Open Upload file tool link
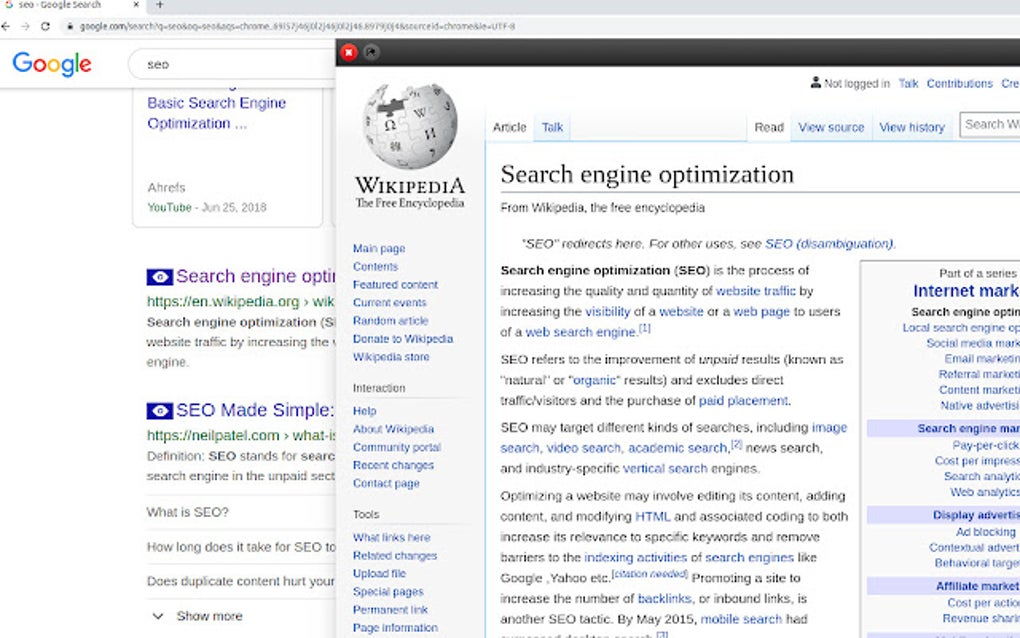 [379, 574]
